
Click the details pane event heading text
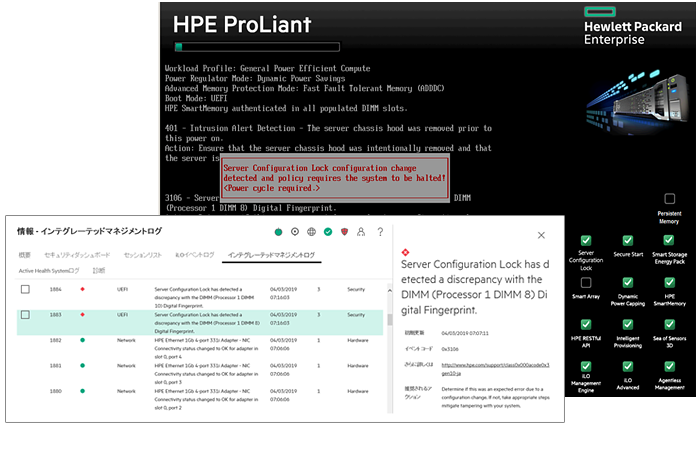click(x=475, y=287)
